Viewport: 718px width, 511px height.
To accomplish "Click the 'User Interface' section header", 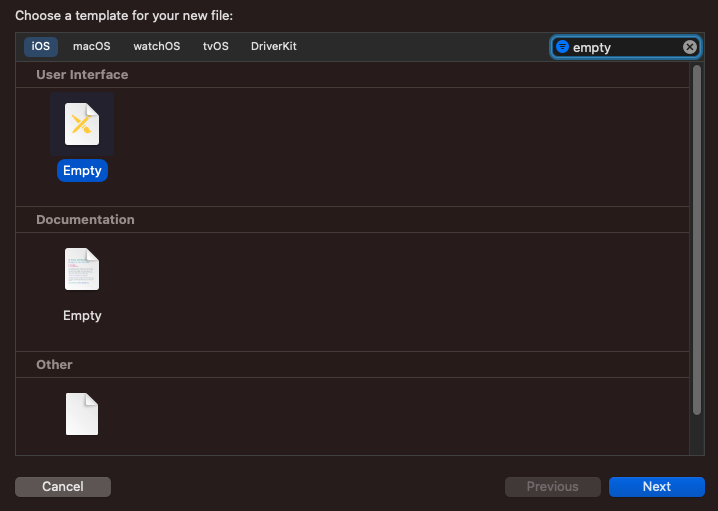I will [x=82, y=75].
